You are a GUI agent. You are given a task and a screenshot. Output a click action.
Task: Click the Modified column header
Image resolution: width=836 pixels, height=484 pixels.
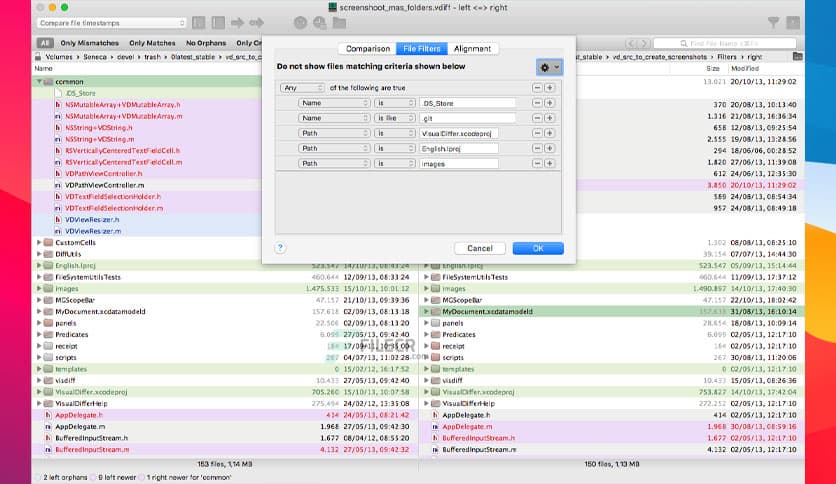(x=745, y=68)
